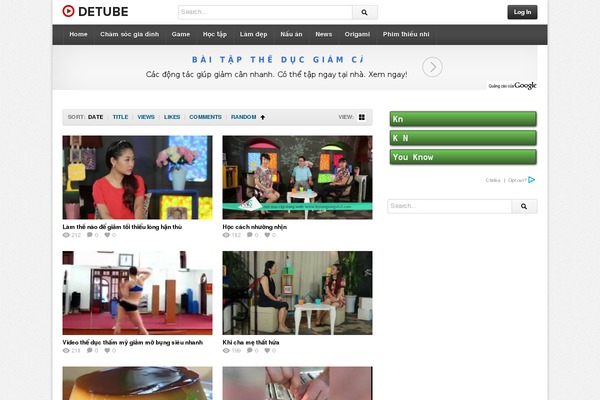The height and width of the screenshot is (400, 600).
Task: Click title 'Video thể dục thẩm mỹ giảm mỡ bụng siêu nhanh'
Action: 132,343
